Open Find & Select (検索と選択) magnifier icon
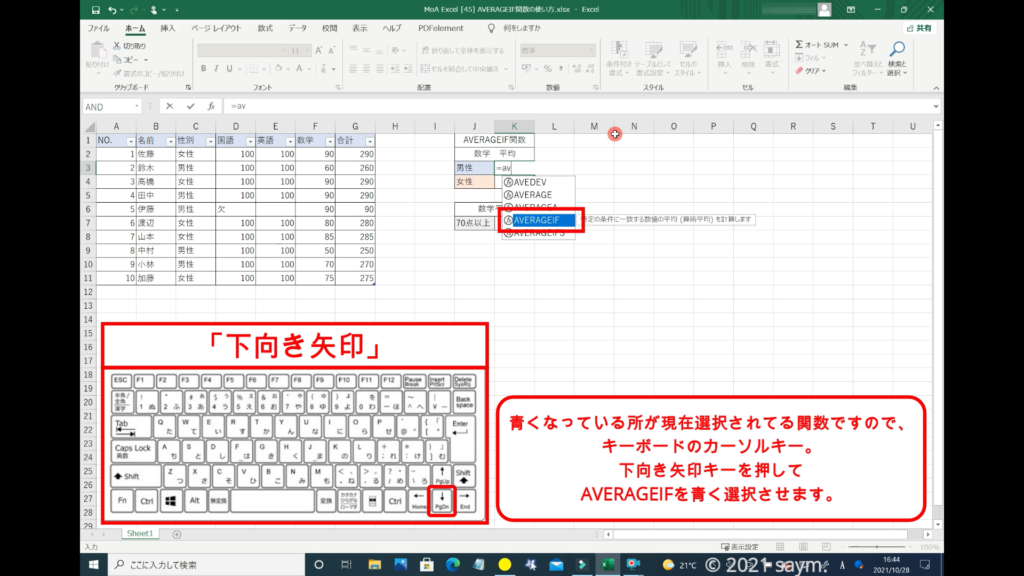Screen dimensions: 1024x576 click(x=896, y=52)
